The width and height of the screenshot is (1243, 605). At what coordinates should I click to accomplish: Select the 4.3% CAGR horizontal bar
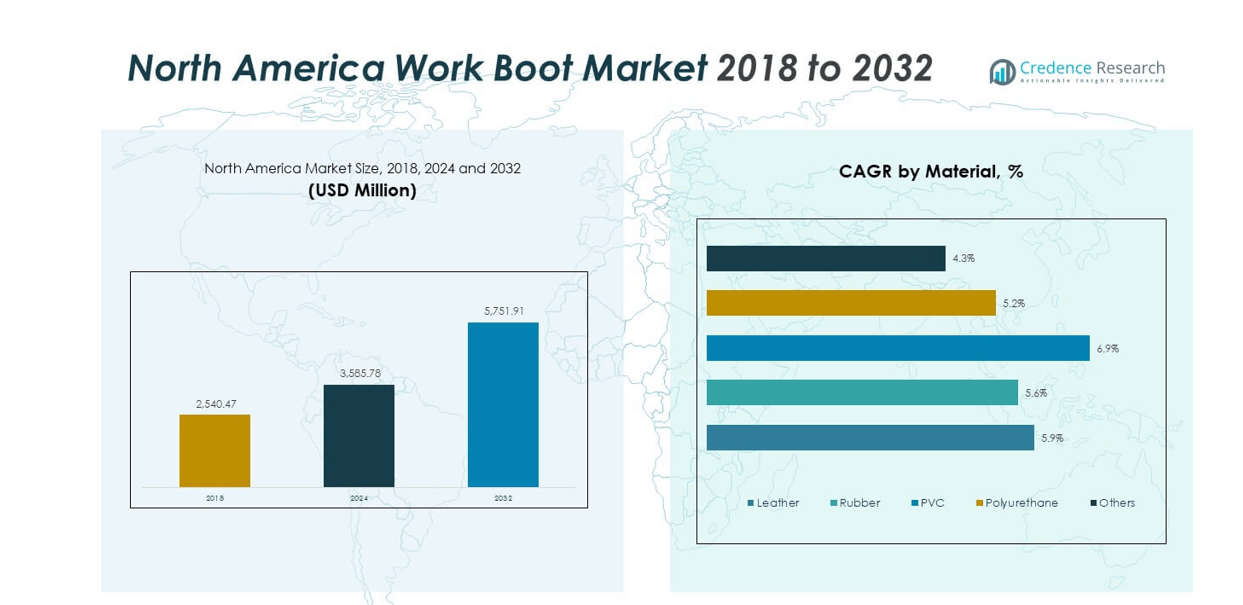click(x=825, y=258)
